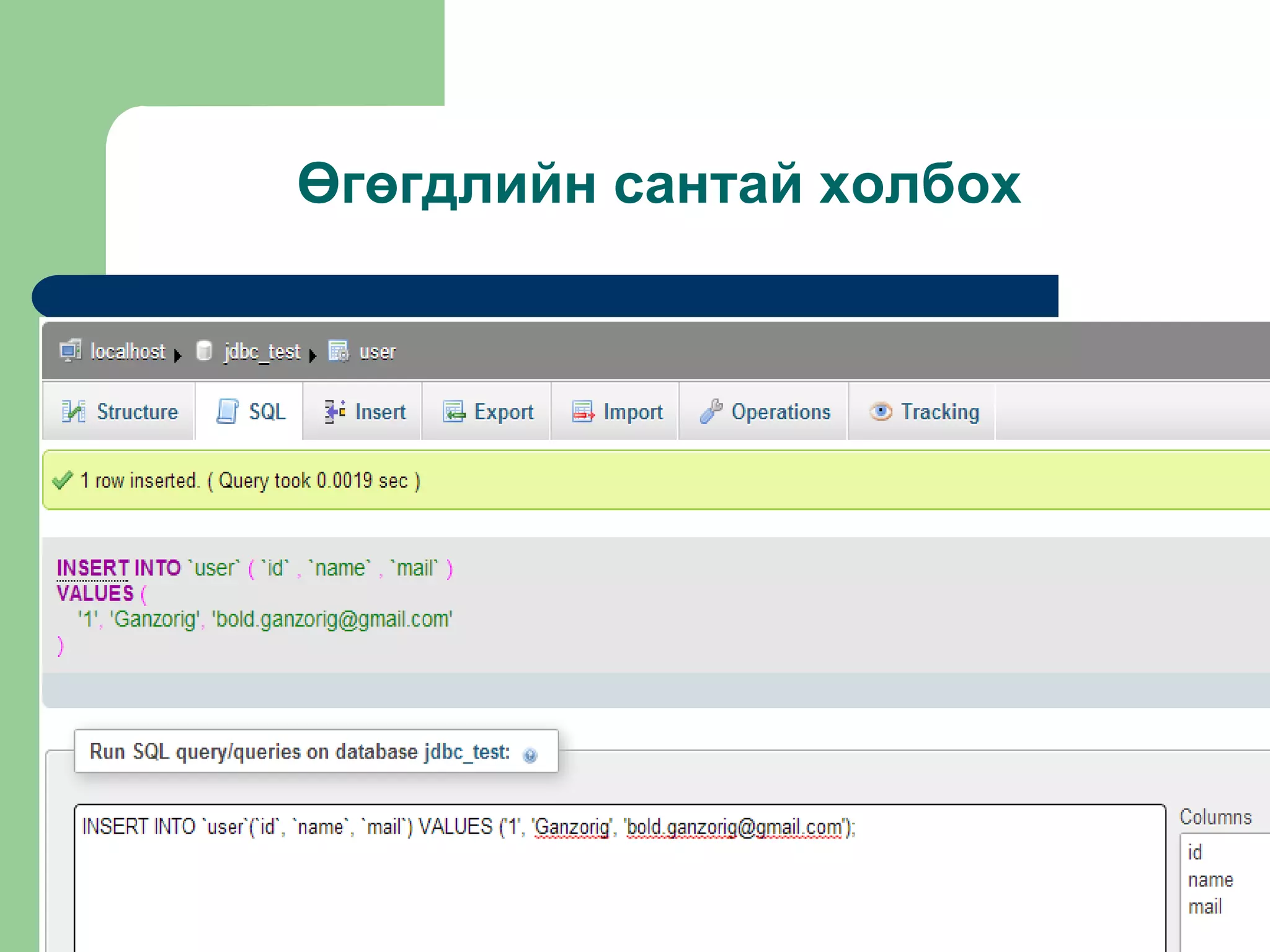
Task: Open the Structure tab
Action: click(x=118, y=412)
